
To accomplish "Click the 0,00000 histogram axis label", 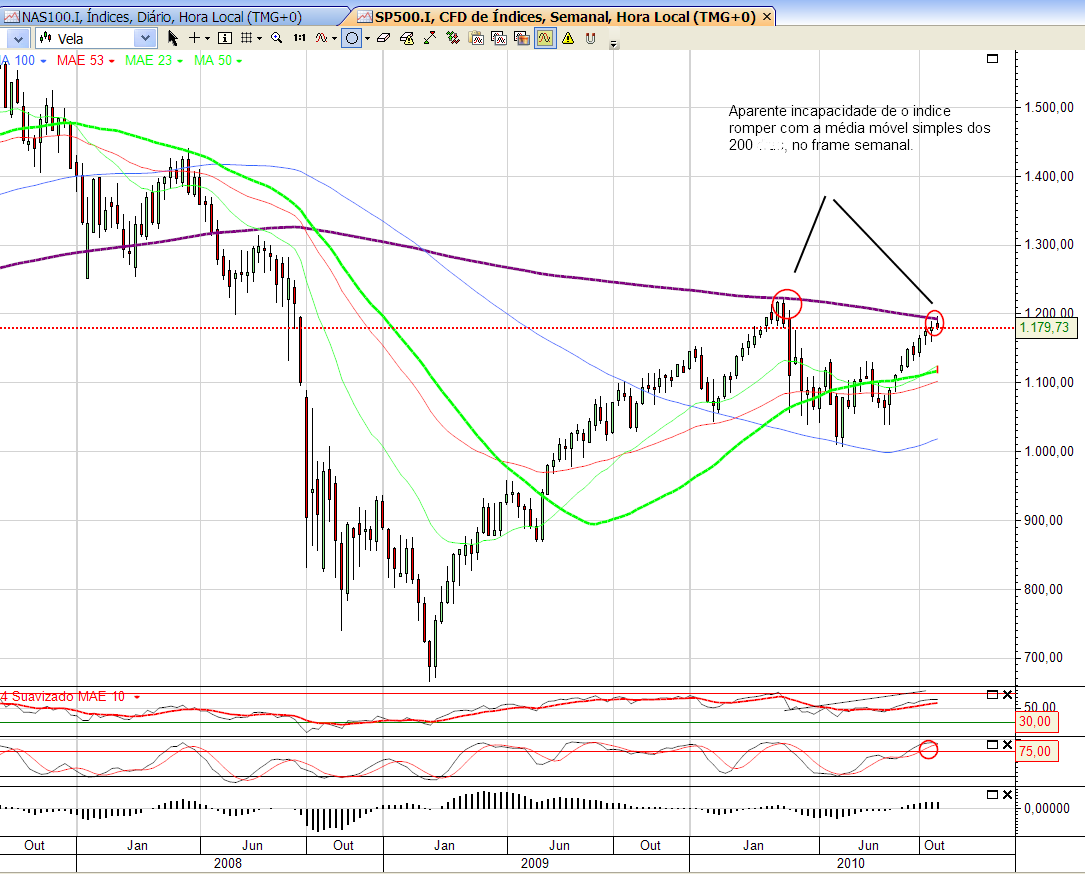I will click(1047, 808).
